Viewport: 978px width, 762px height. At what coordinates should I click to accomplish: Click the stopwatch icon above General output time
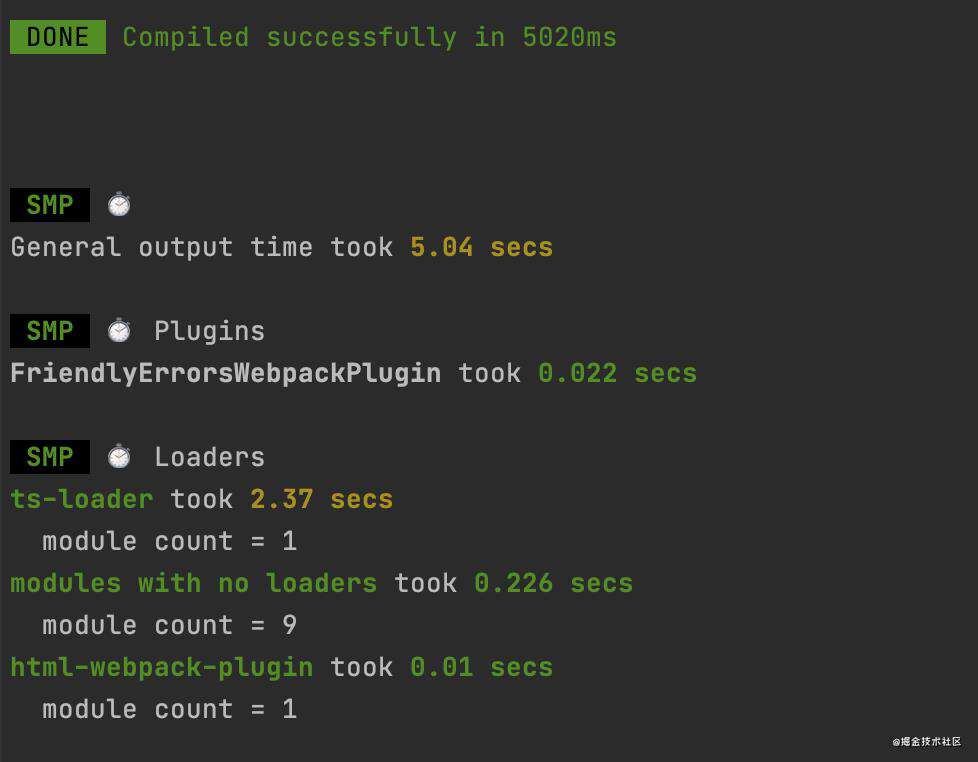[119, 205]
